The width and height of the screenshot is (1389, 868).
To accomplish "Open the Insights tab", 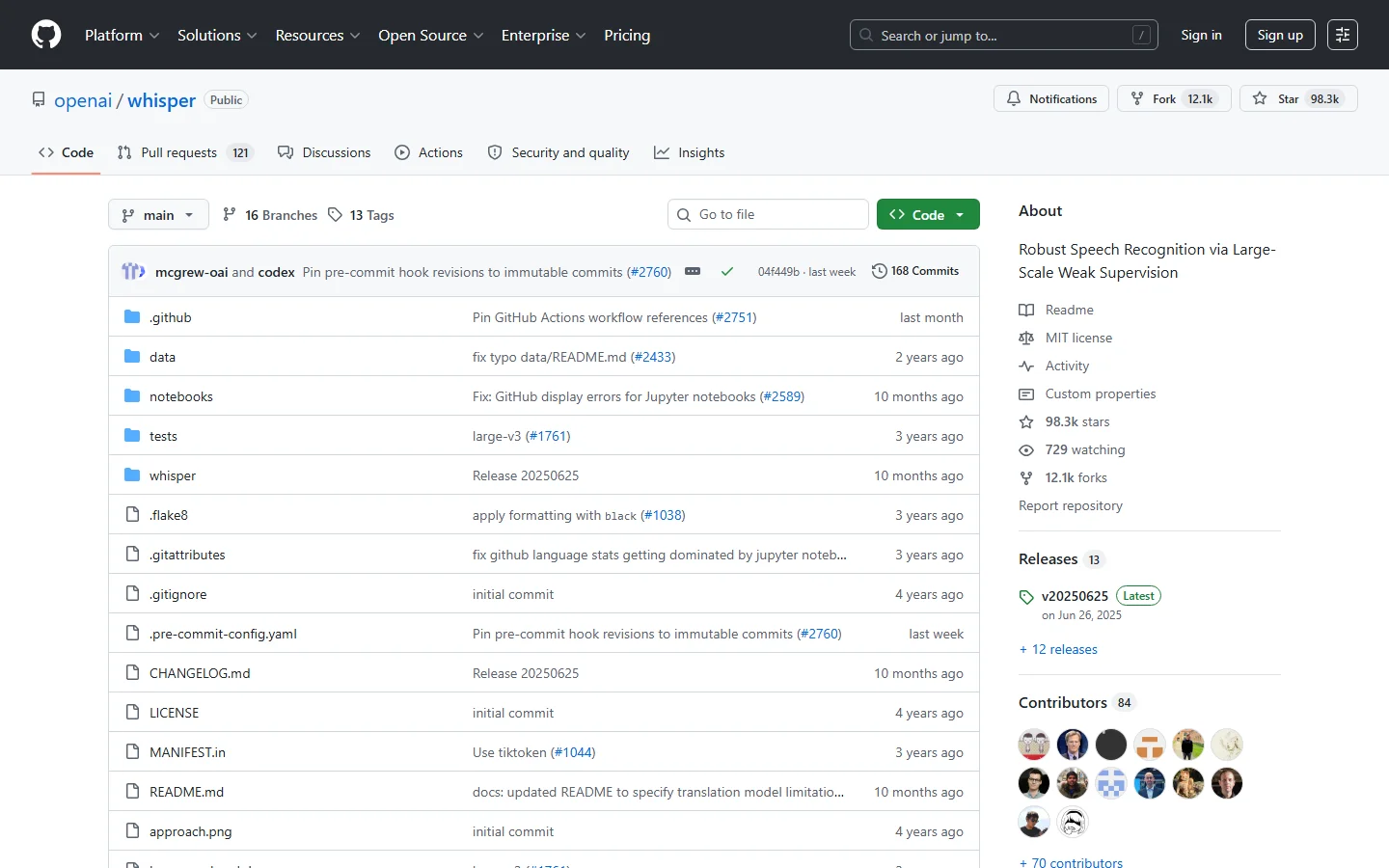I will click(701, 152).
